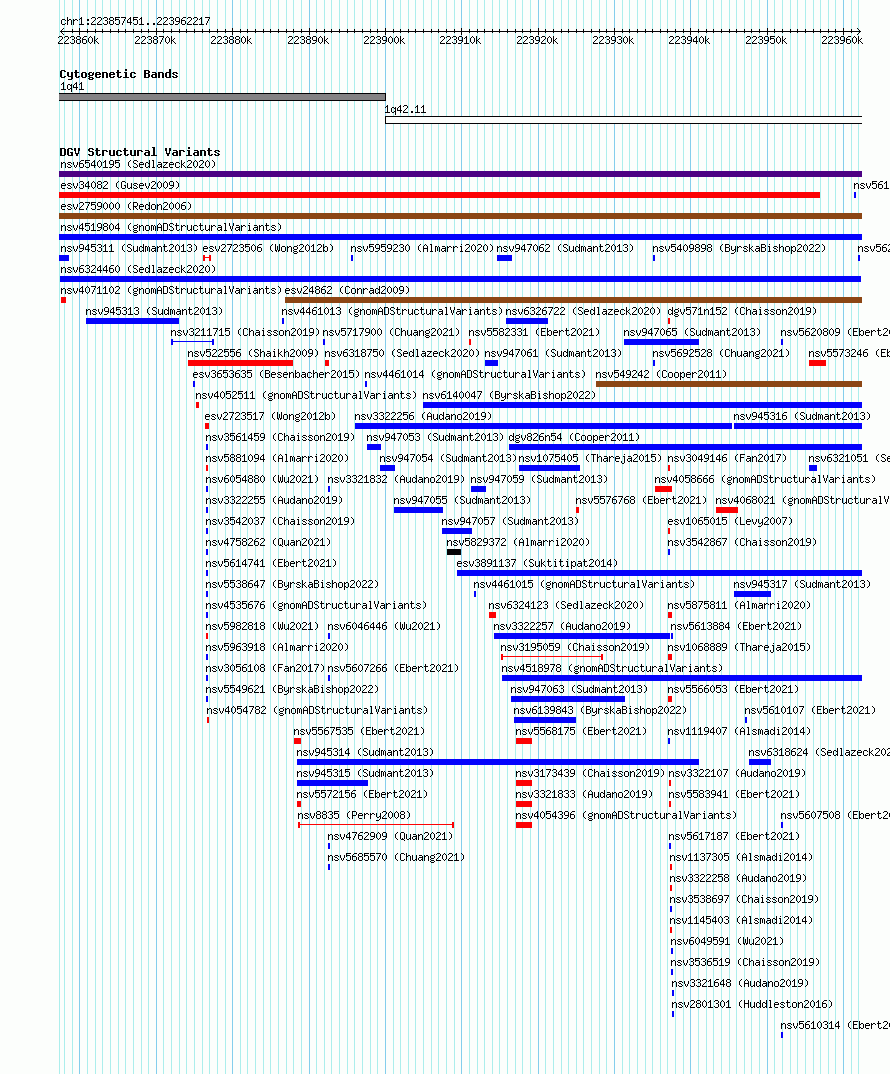The width and height of the screenshot is (890, 1074).
Task: Open nsv947065 (Sudmant2013) variant
Action: (x=692, y=332)
